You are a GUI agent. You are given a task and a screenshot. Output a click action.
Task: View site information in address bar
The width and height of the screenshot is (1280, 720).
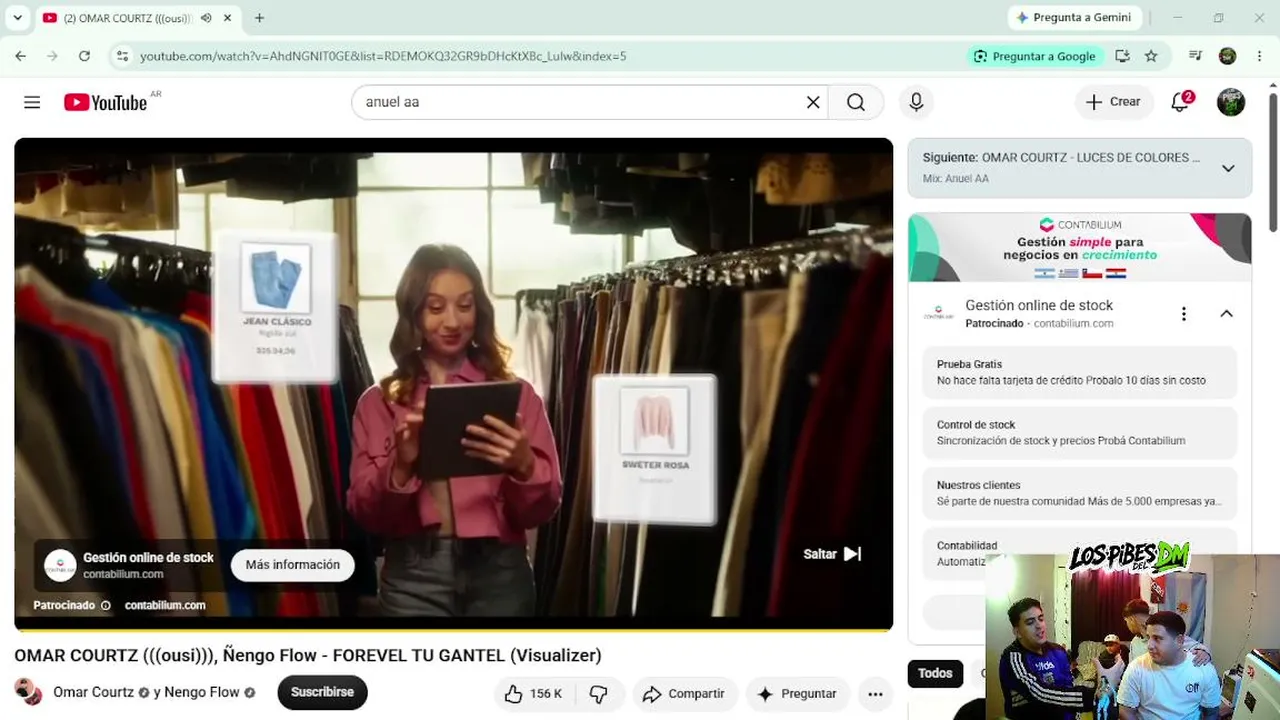pos(122,56)
